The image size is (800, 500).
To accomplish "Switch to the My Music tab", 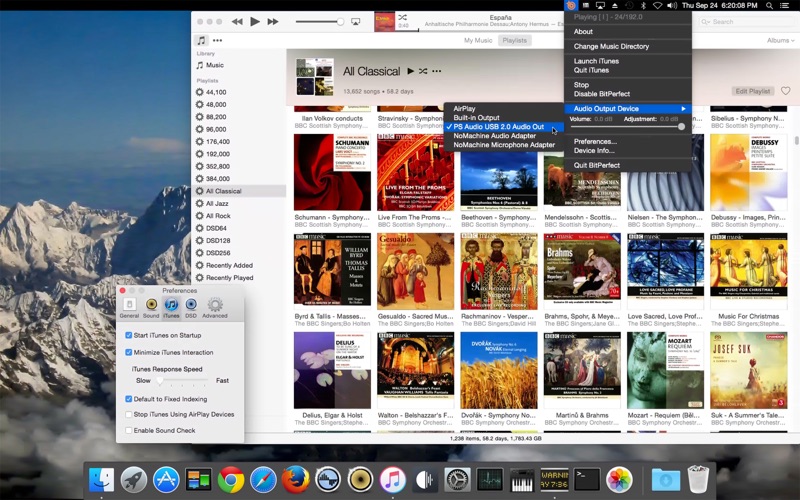I will coord(477,41).
